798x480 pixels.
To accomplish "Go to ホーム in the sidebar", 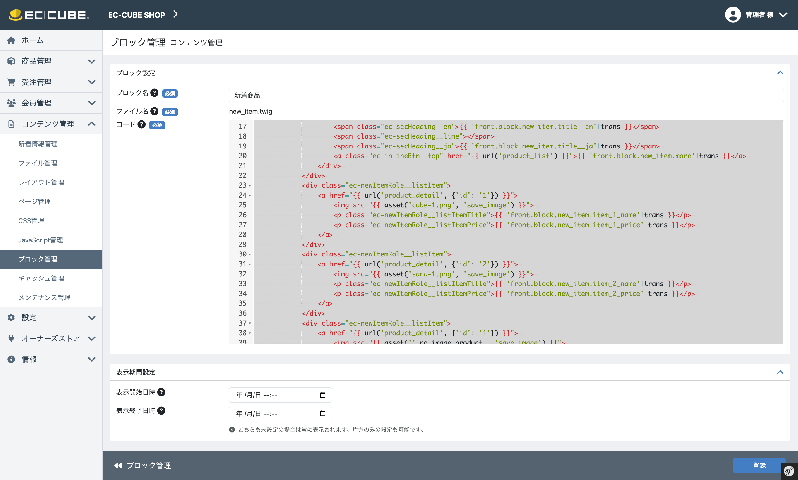I will pyautogui.click(x=32, y=40).
